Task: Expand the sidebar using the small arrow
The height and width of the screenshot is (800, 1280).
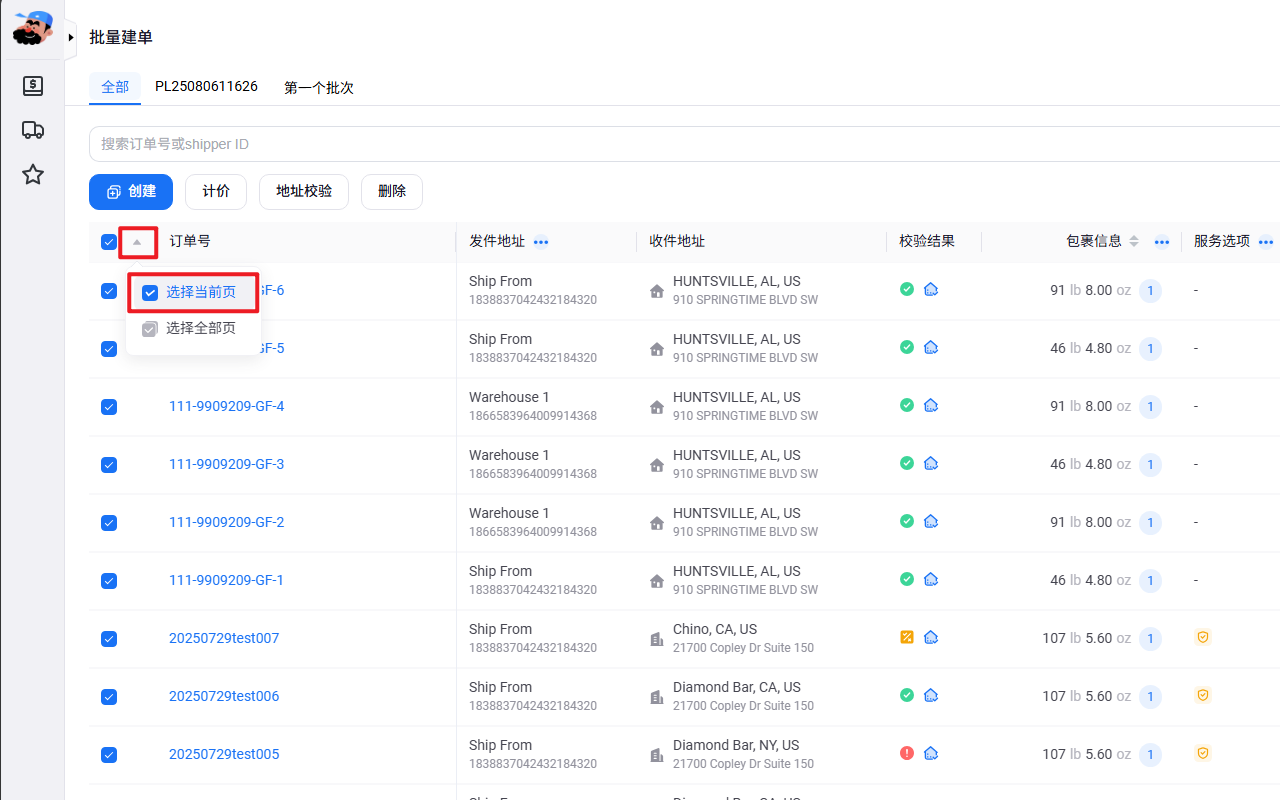Action: (71, 37)
